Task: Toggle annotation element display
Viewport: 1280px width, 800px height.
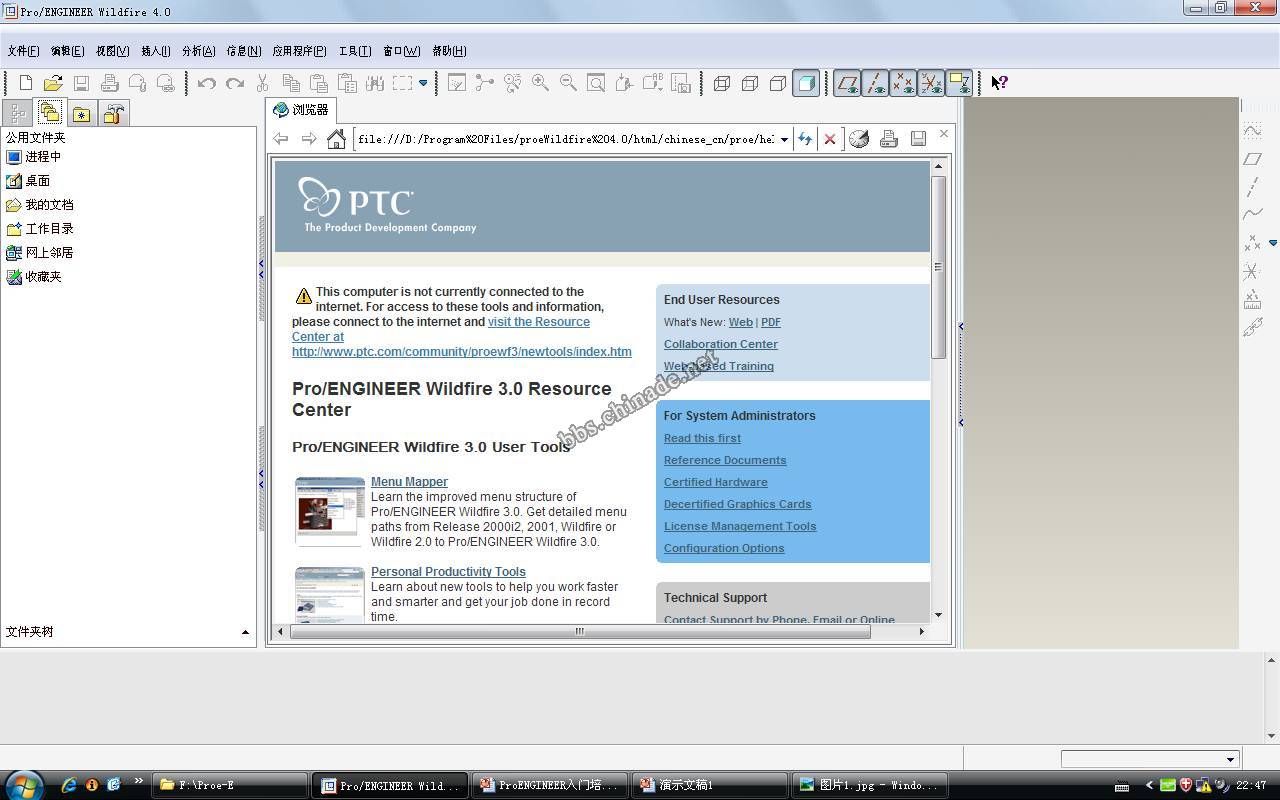Action: (959, 83)
